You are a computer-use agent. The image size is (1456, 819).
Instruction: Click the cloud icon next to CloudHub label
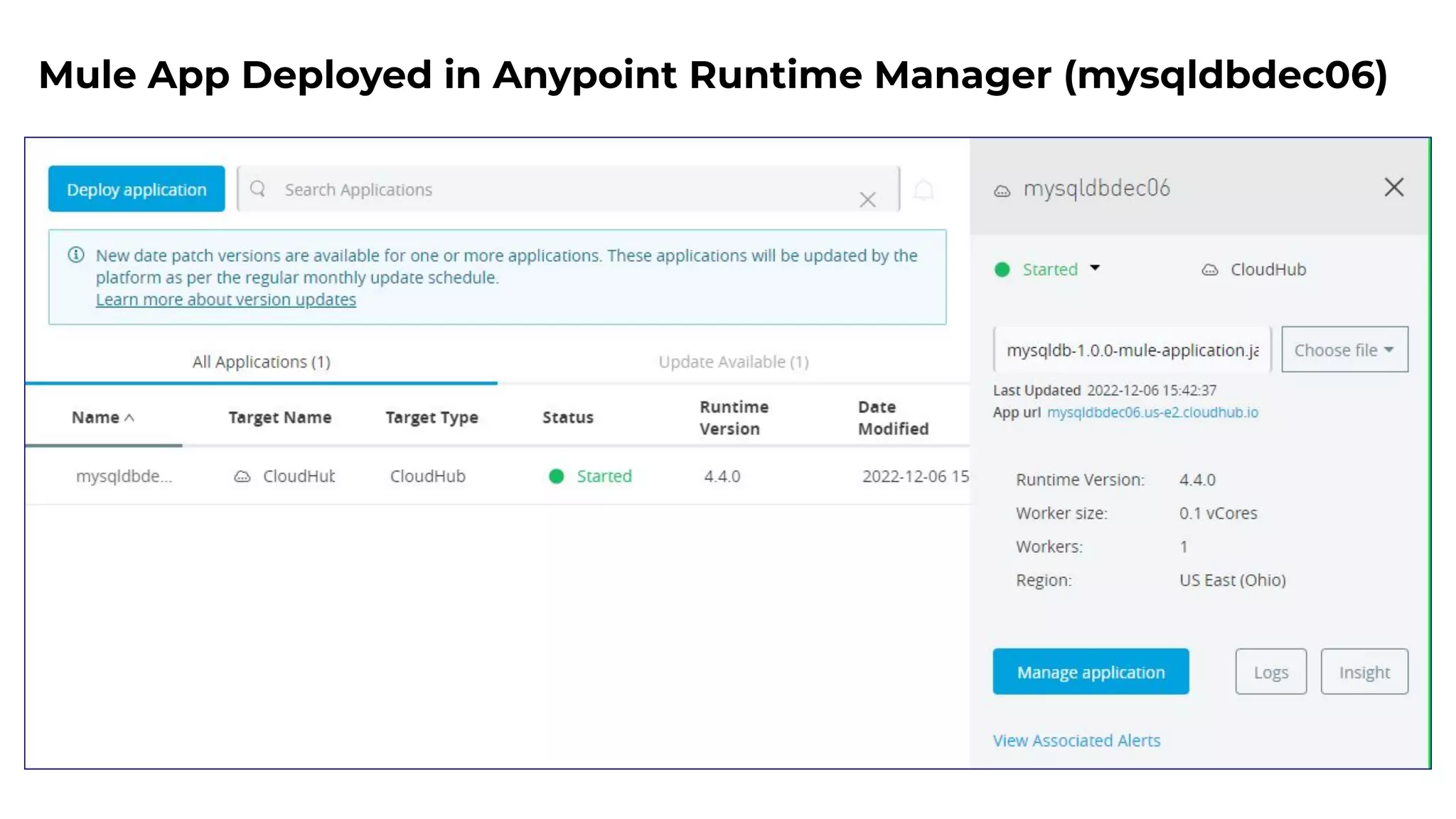[1209, 270]
